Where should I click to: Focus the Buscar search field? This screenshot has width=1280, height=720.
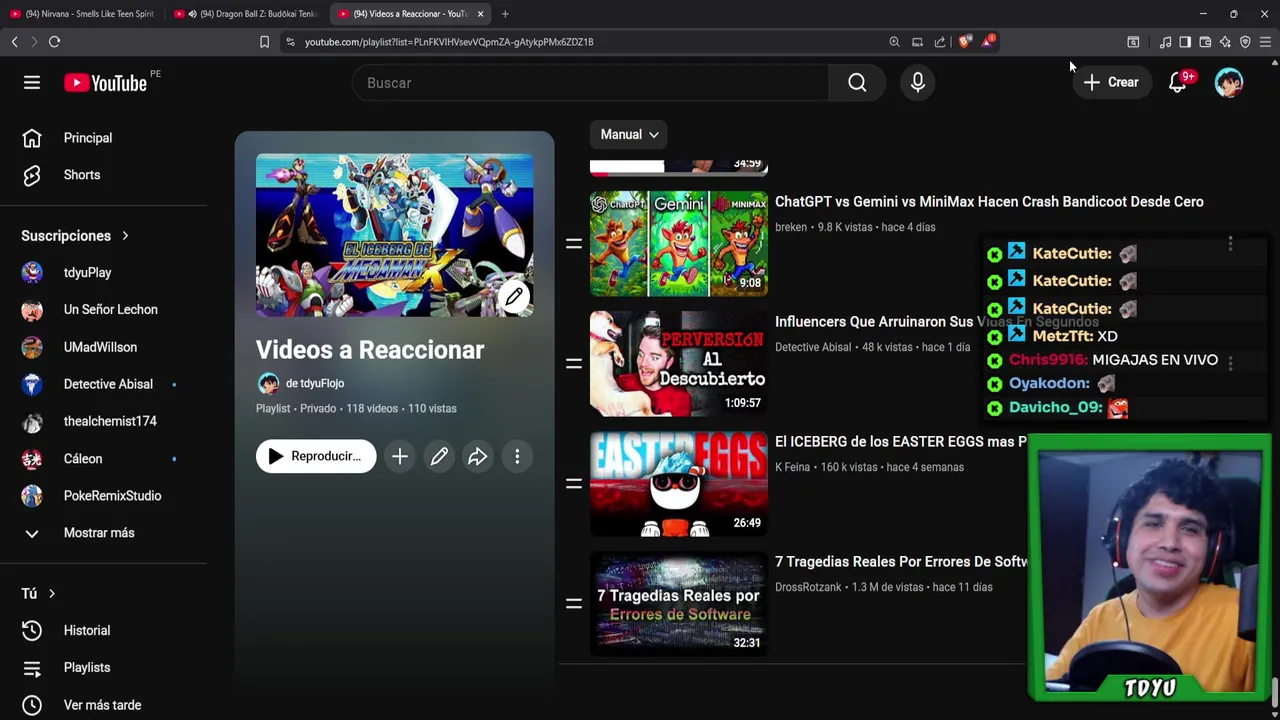click(x=590, y=83)
